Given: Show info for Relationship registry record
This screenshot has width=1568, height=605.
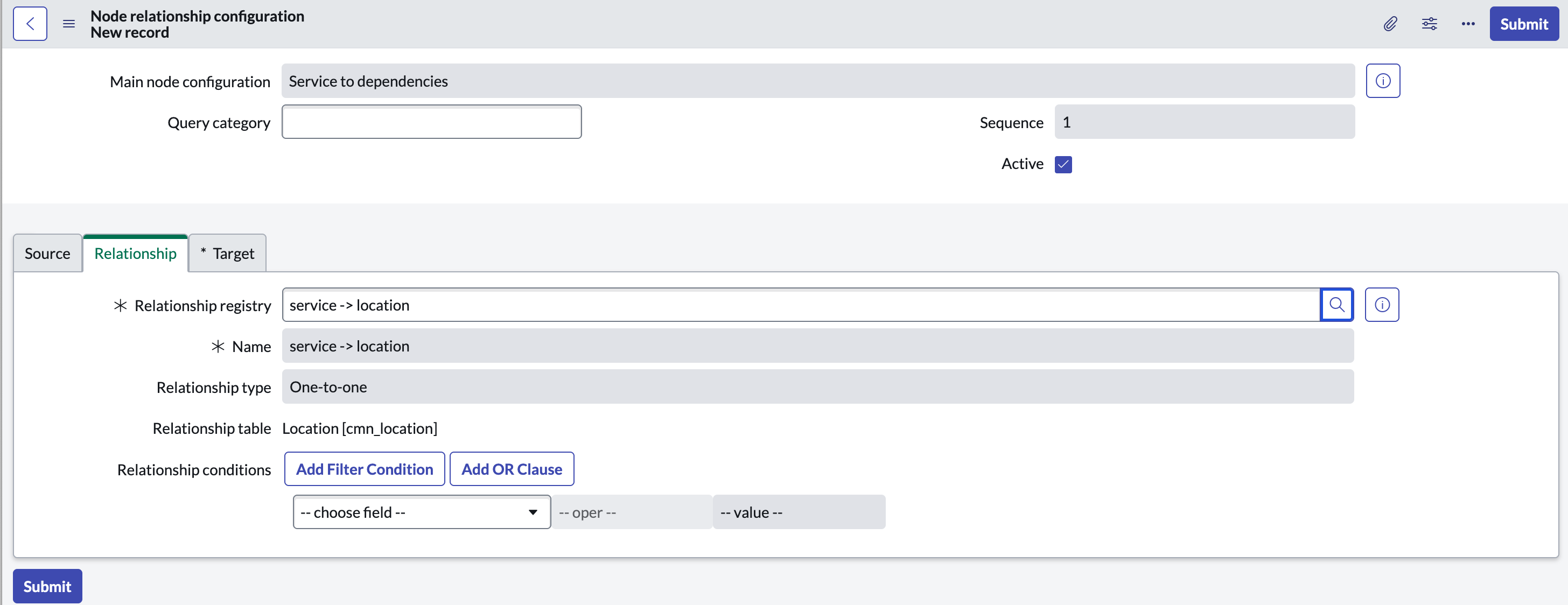Looking at the screenshot, I should pos(1382,304).
